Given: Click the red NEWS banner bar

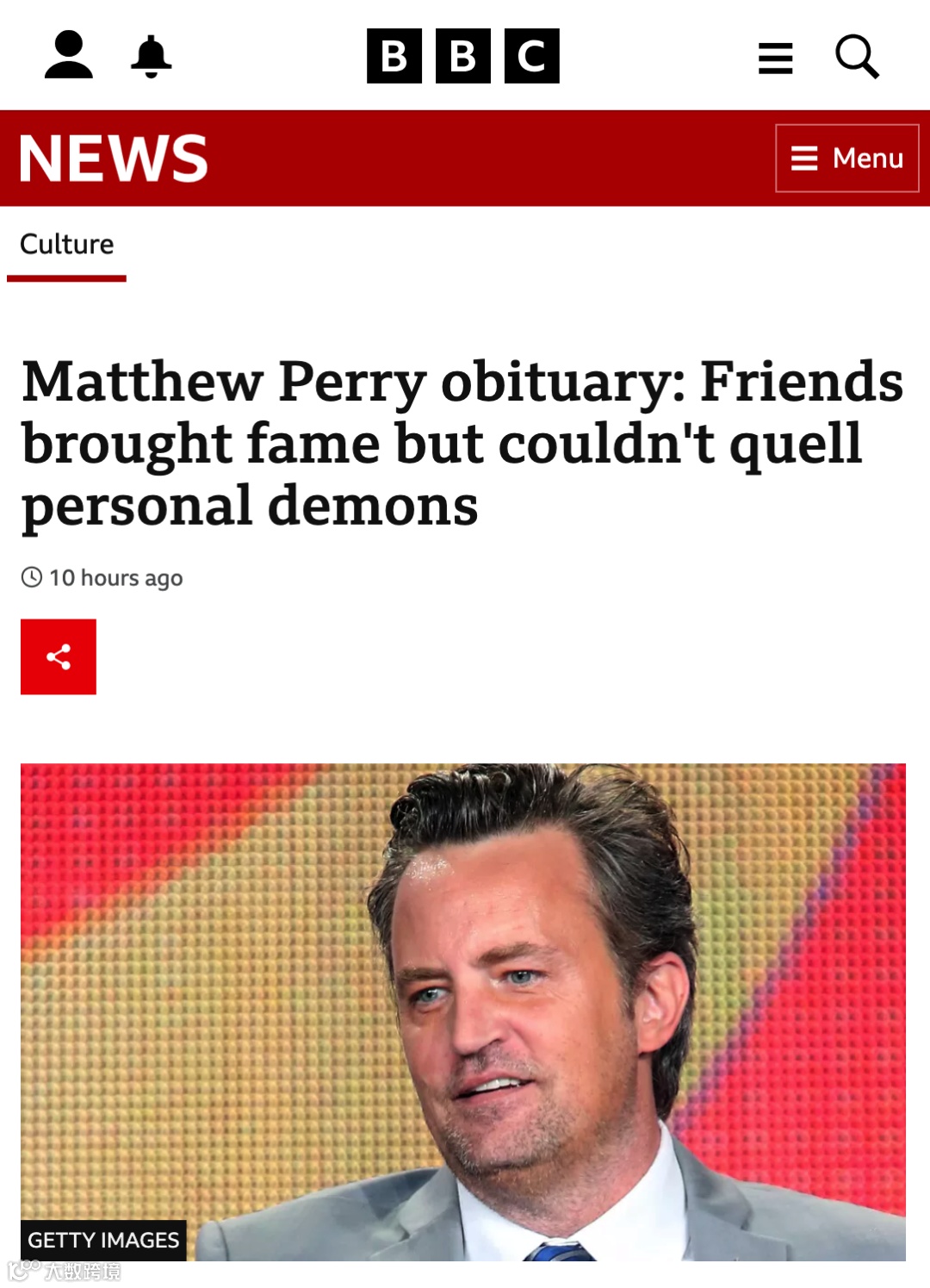Looking at the screenshot, I should (465, 159).
